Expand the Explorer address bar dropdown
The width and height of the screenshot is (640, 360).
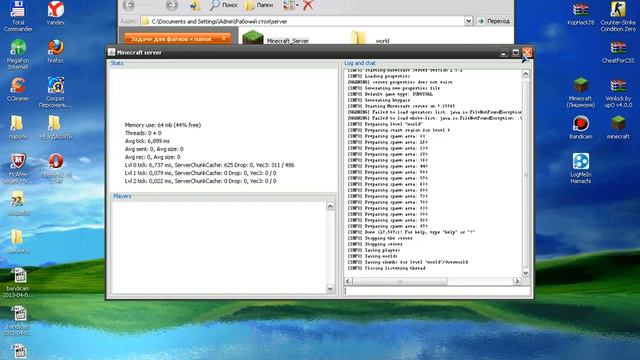pyautogui.click(x=469, y=21)
